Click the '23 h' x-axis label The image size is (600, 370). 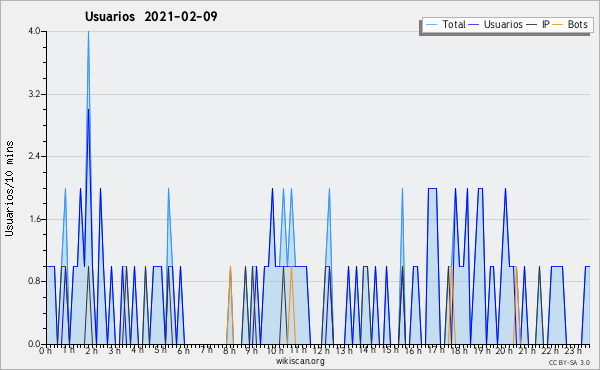point(573,350)
